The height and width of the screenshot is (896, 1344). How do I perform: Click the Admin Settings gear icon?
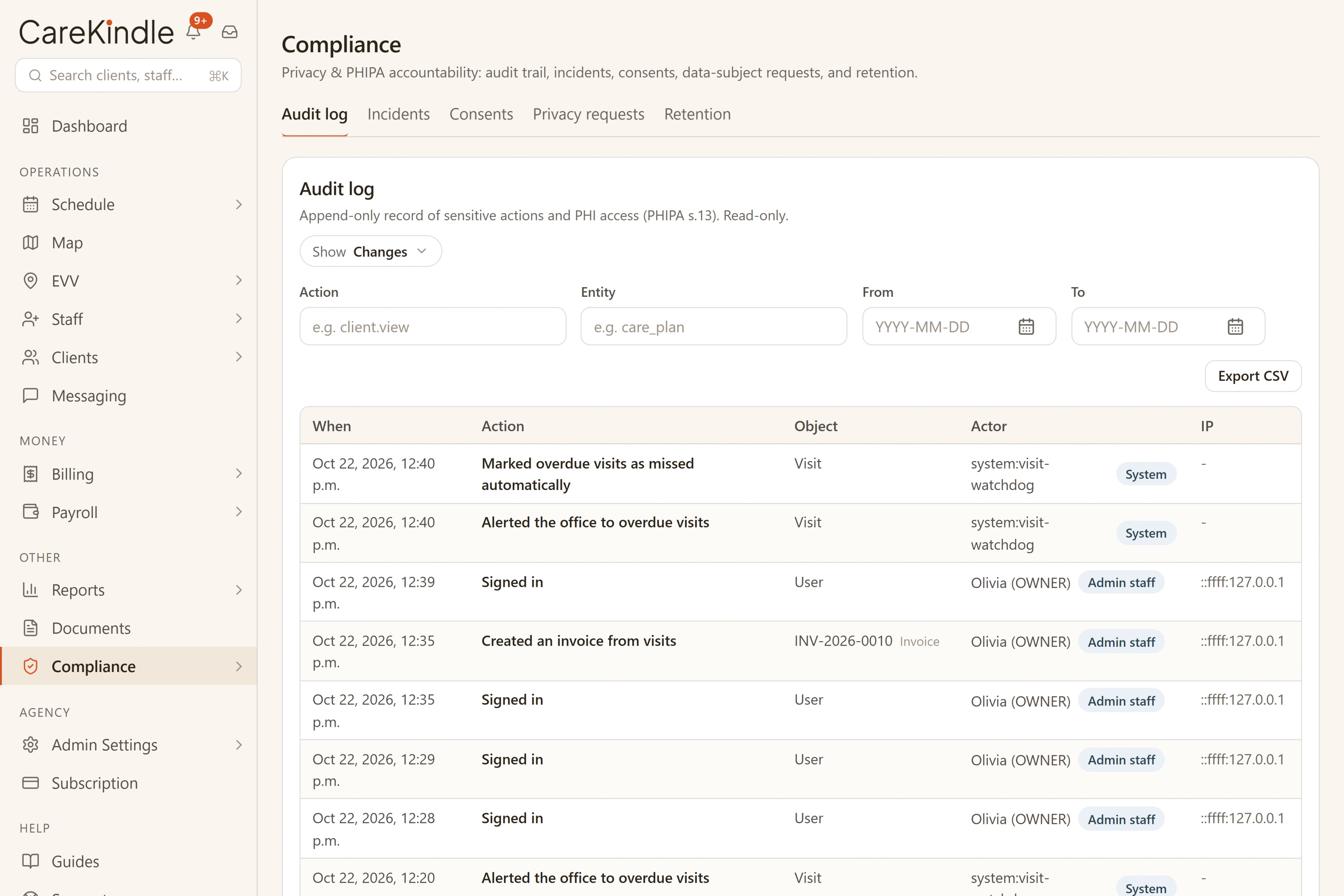tap(30, 744)
